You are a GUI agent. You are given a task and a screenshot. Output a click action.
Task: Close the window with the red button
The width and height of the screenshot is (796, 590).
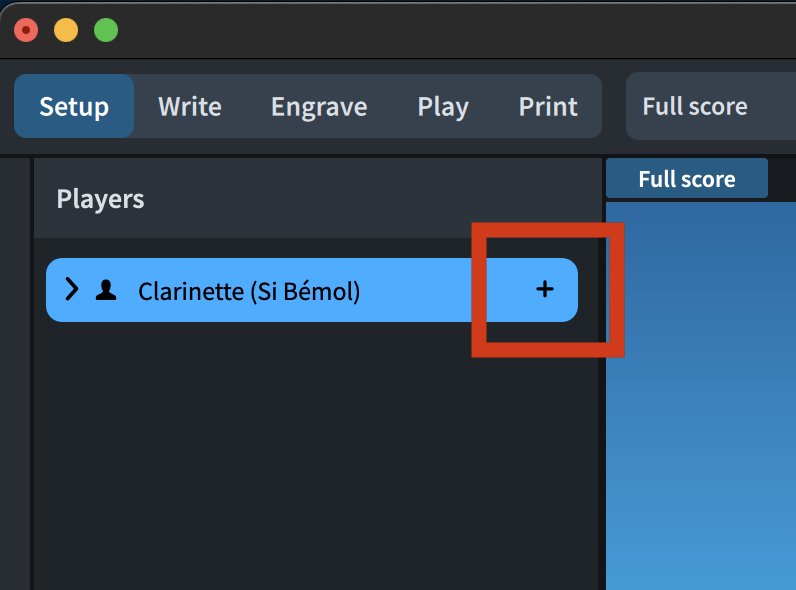(x=26, y=30)
